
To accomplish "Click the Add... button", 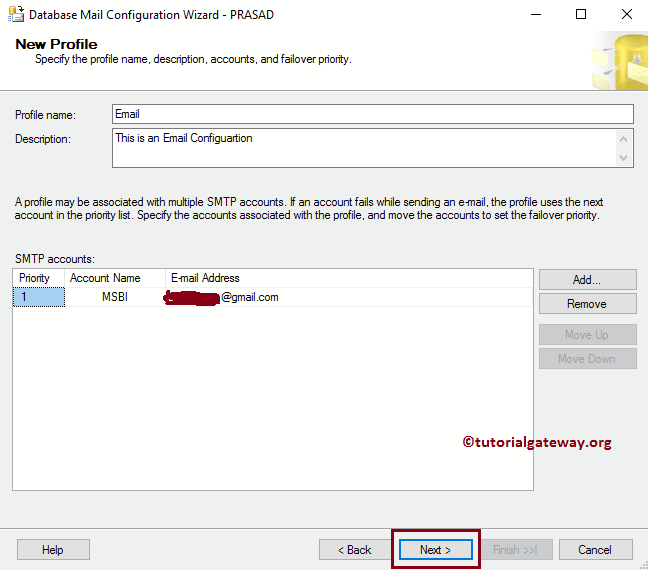I will tap(587, 280).
